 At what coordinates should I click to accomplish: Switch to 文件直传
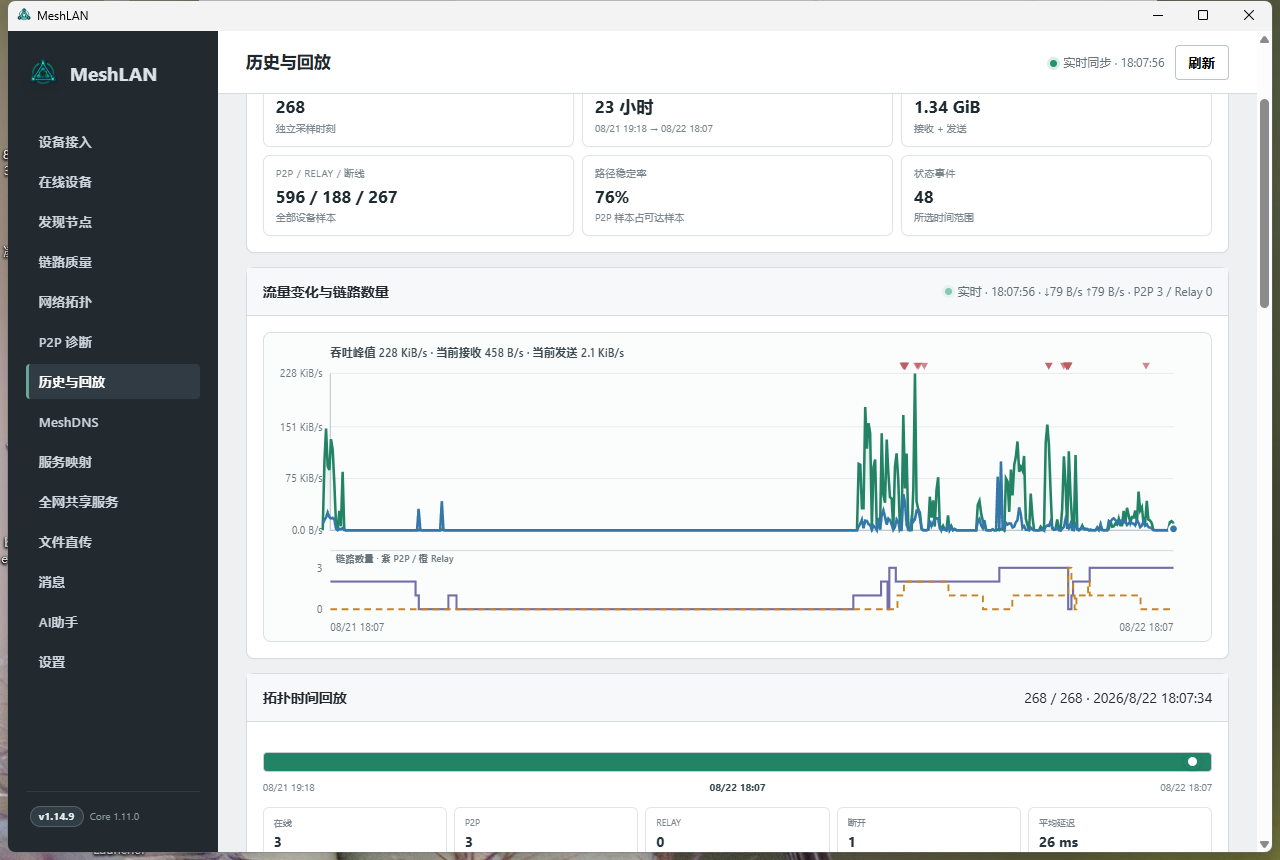tap(113, 542)
